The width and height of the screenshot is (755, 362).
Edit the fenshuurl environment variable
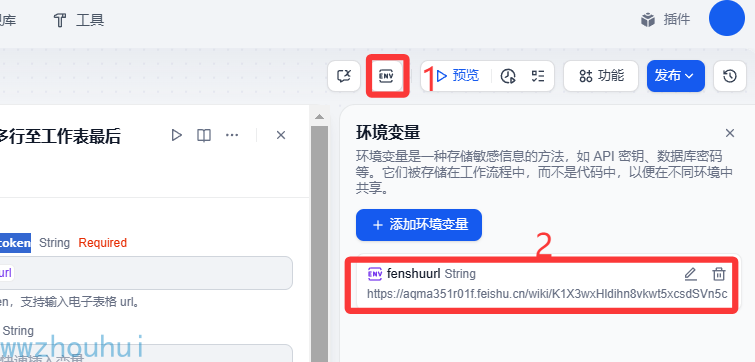tap(690, 274)
